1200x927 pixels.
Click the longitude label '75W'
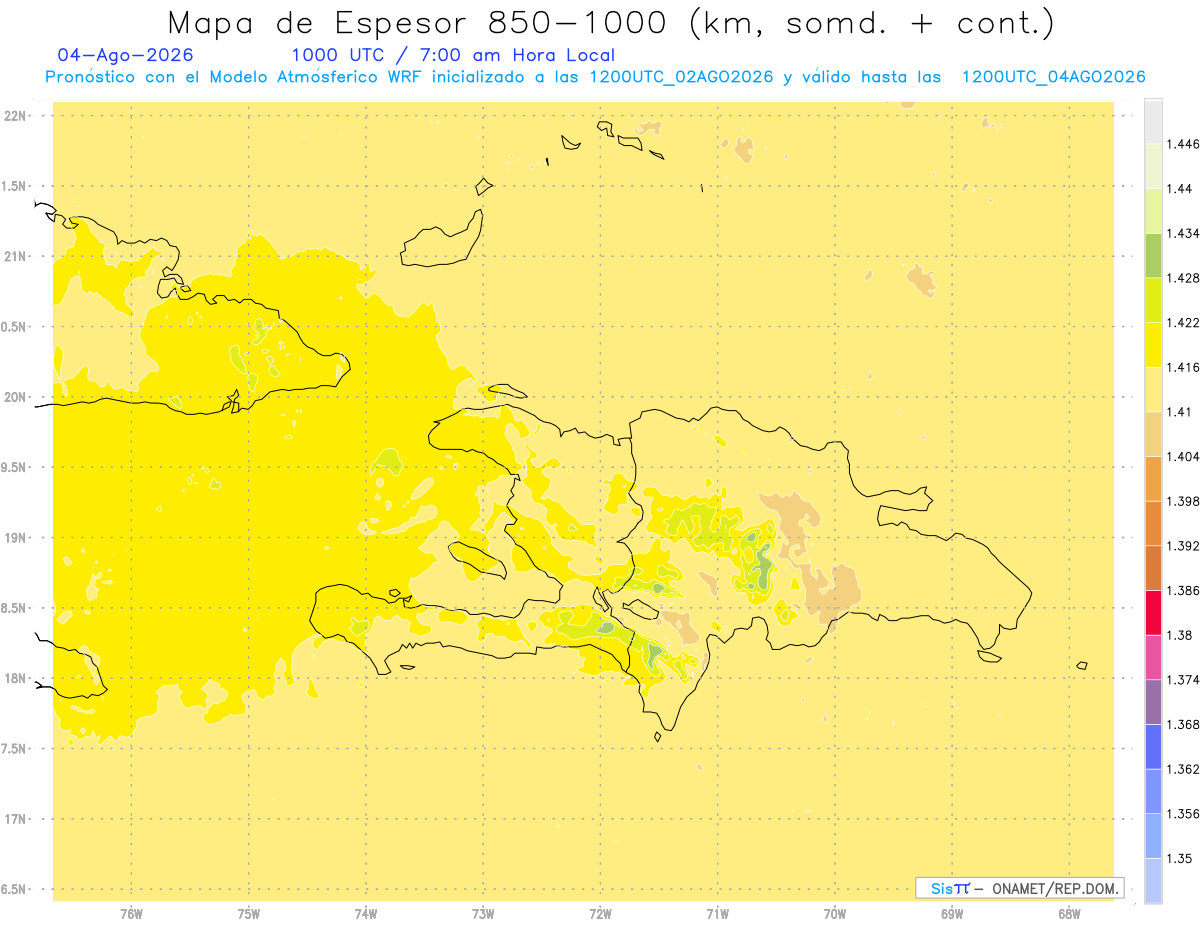click(x=249, y=914)
